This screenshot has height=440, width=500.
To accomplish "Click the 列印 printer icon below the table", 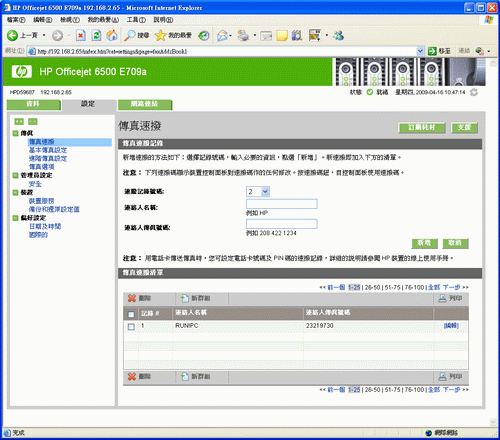I will pyautogui.click(x=442, y=377).
